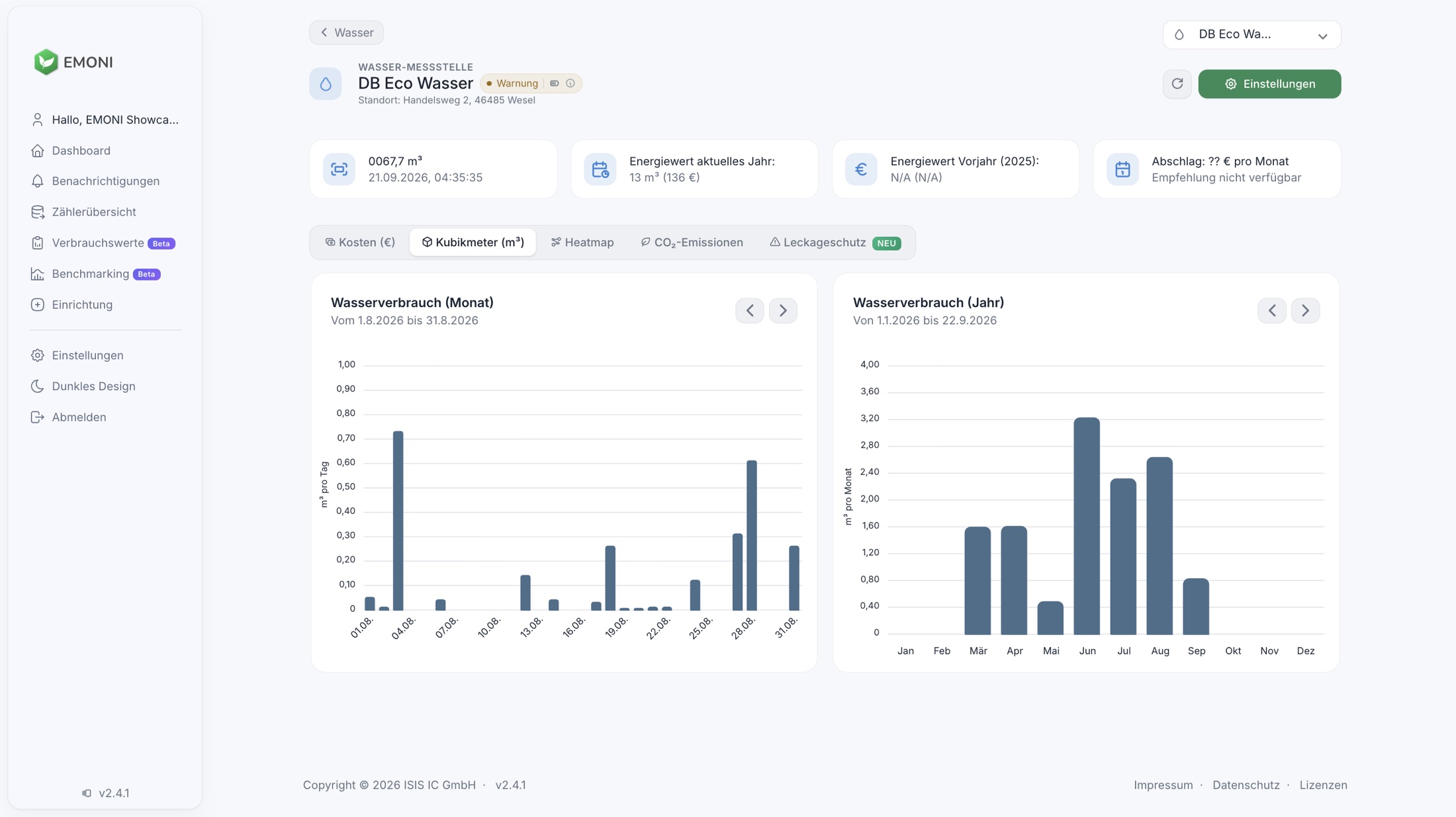Viewport: 1456px width, 817px height.
Task: Open the Dashboard from sidebar
Action: (x=81, y=151)
